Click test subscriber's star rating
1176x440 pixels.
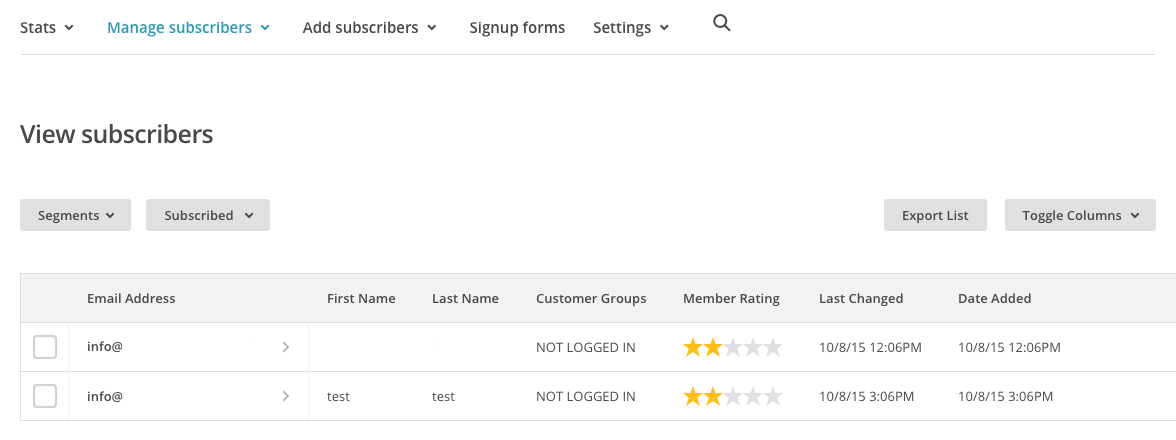pyautogui.click(x=732, y=397)
